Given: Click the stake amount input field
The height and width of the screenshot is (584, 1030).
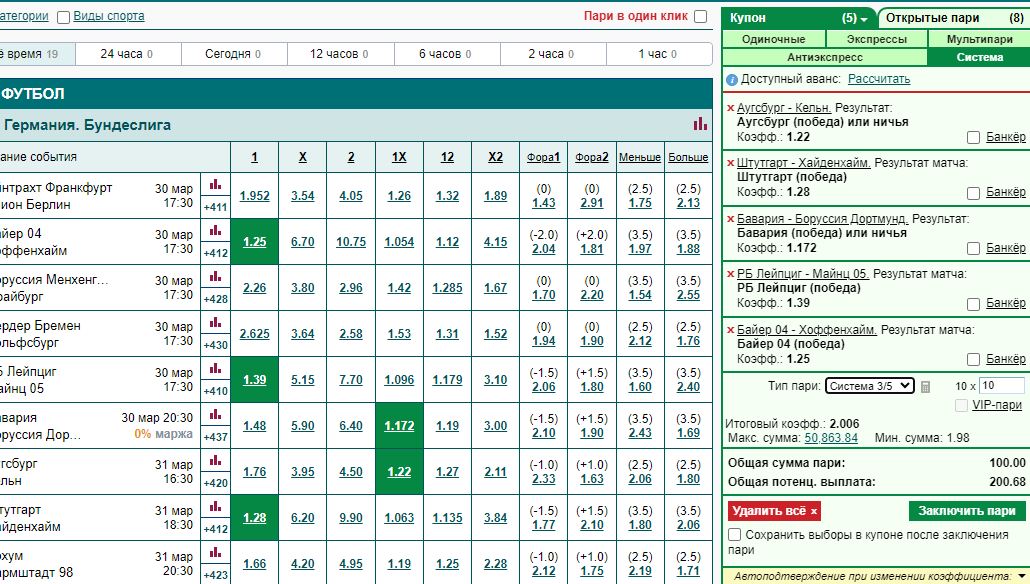Looking at the screenshot, I should tap(1002, 386).
